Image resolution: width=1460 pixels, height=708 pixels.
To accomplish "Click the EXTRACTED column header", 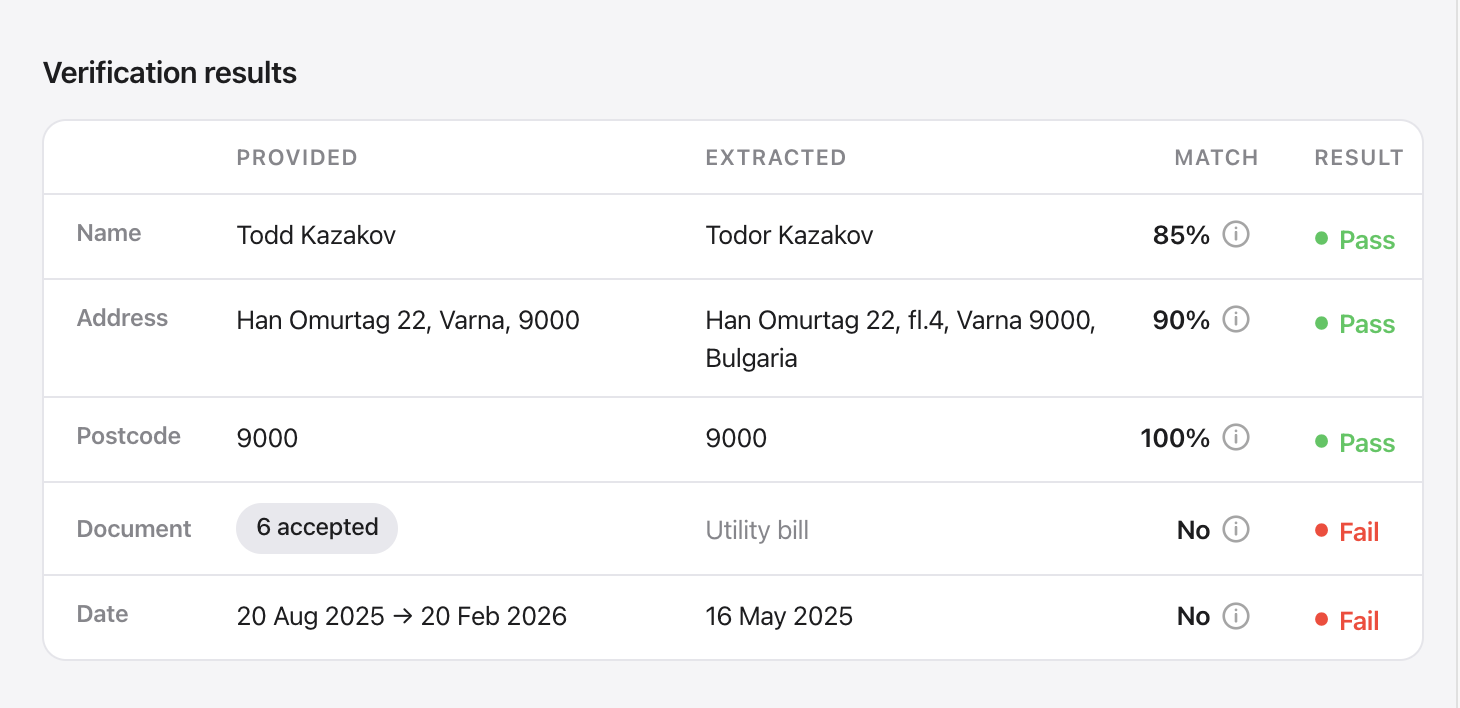I will point(776,157).
